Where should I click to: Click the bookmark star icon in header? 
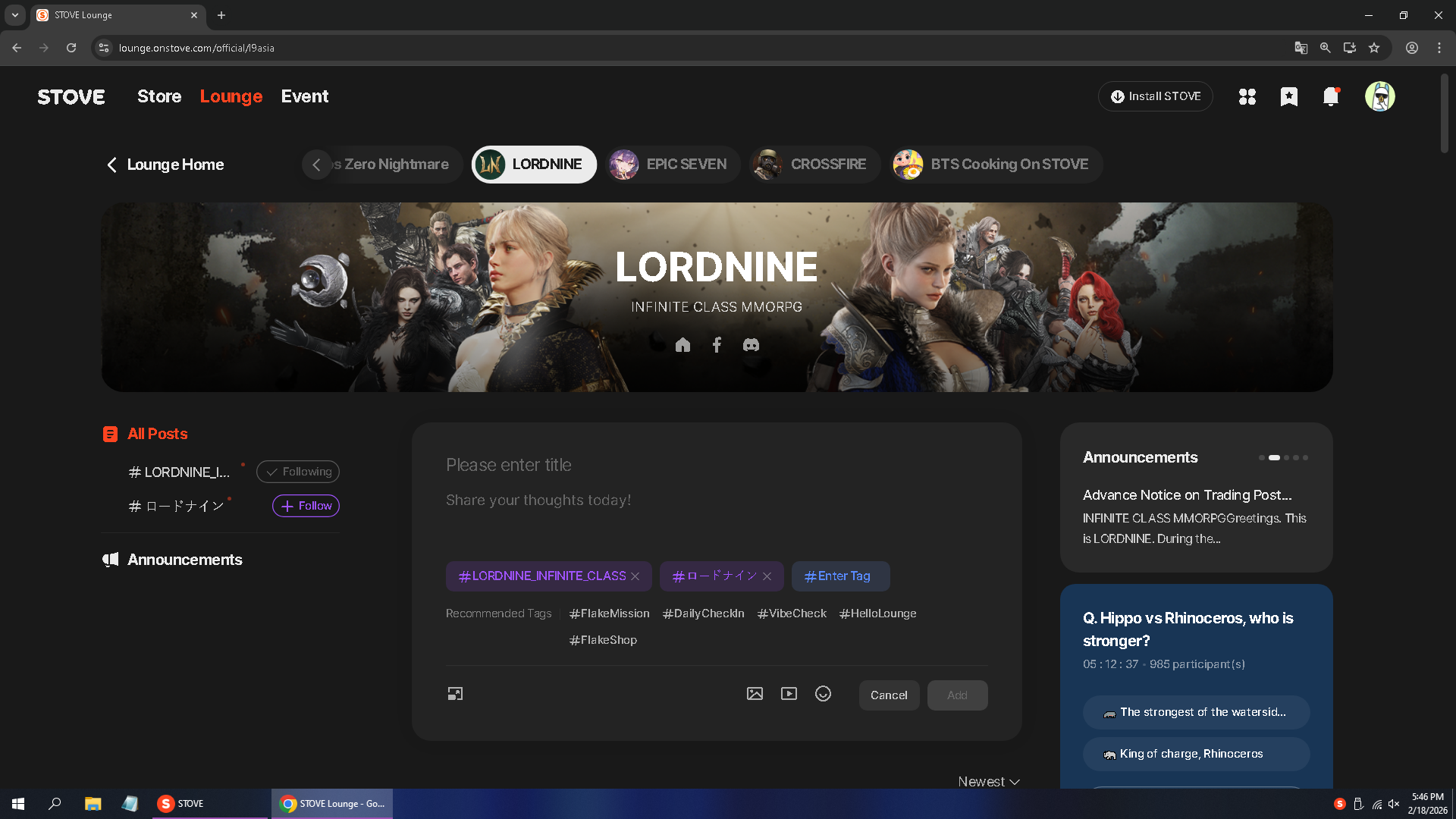point(1288,96)
